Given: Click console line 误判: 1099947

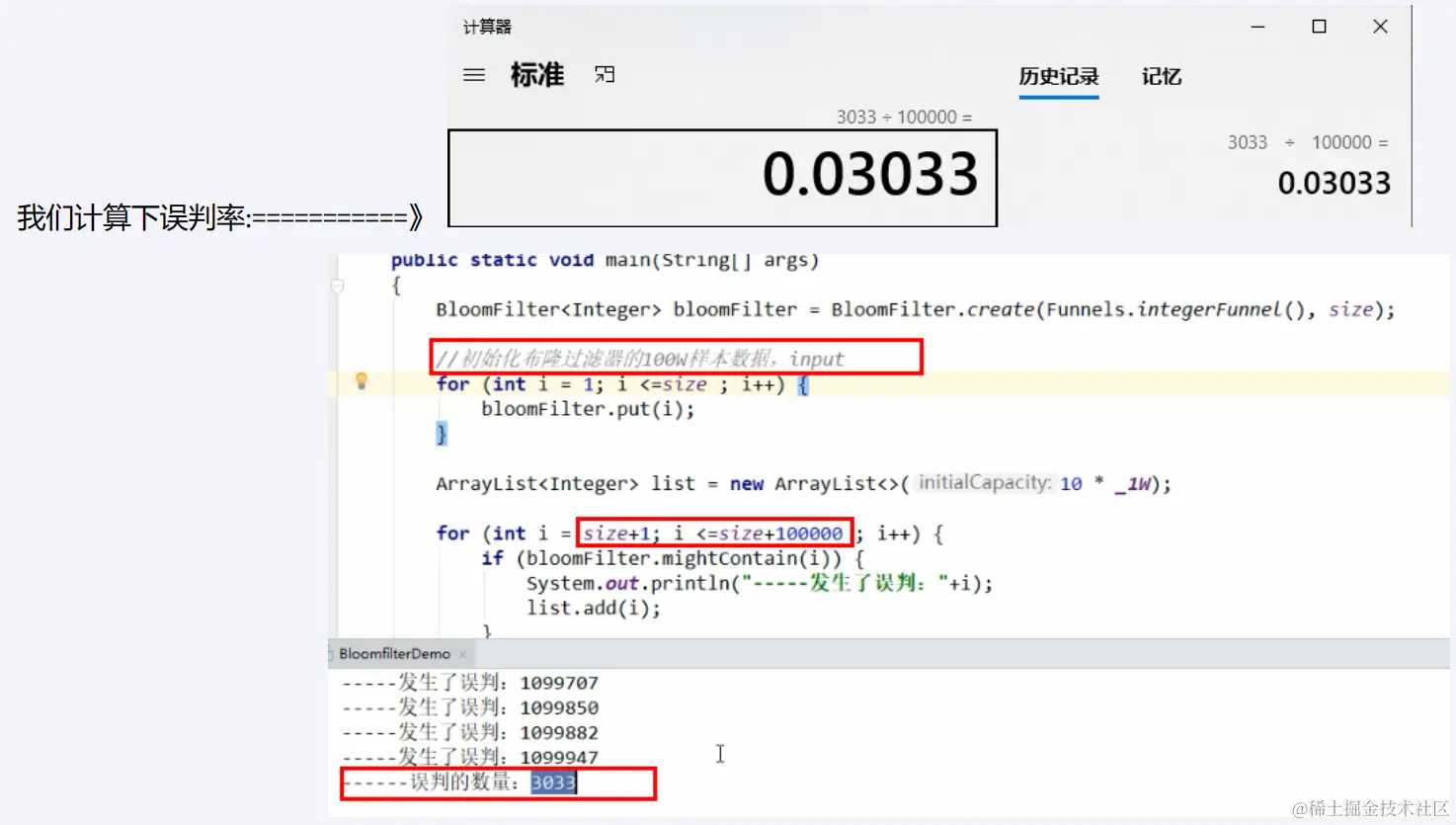Looking at the screenshot, I should tap(470, 757).
